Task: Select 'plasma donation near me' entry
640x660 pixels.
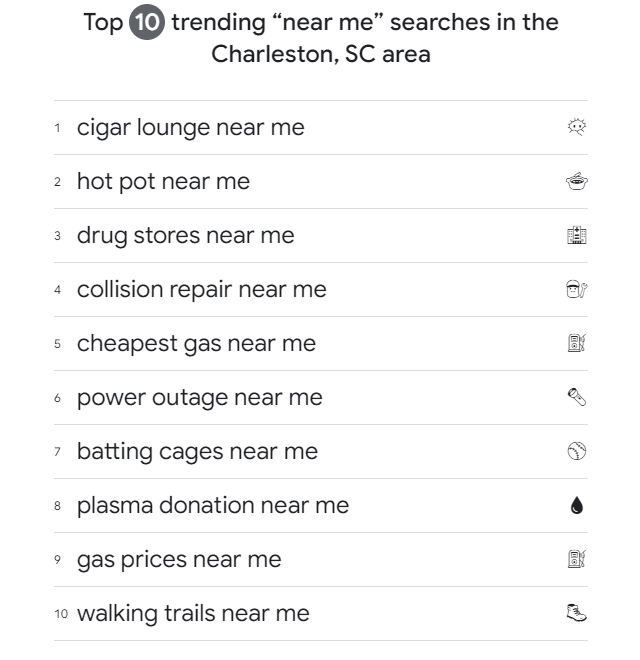Action: point(213,505)
